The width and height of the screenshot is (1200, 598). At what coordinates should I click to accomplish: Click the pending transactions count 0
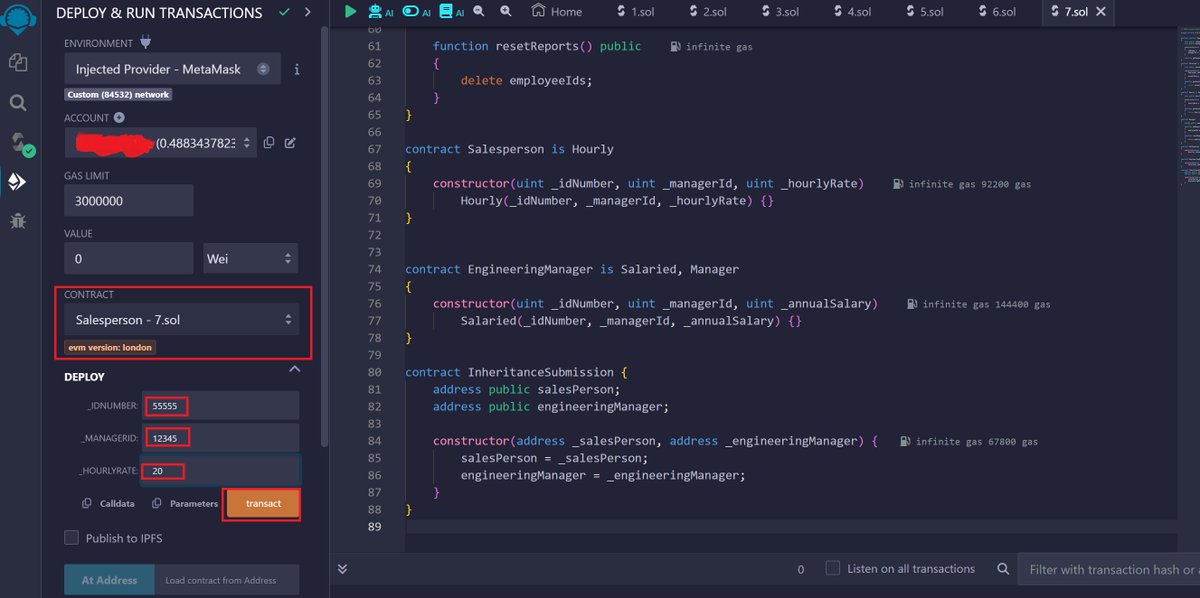[800, 570]
